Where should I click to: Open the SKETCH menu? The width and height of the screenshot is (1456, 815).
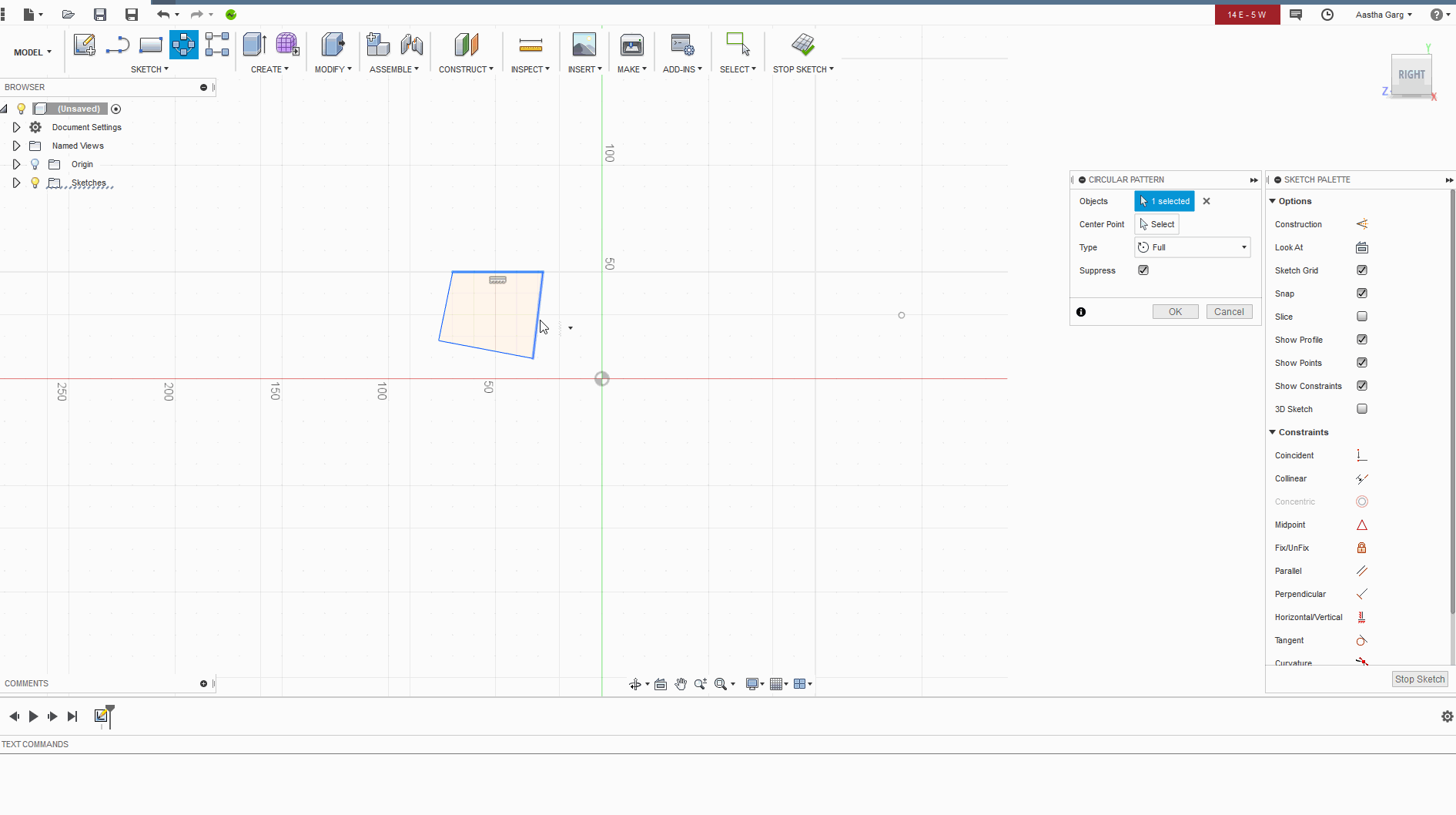tap(149, 69)
